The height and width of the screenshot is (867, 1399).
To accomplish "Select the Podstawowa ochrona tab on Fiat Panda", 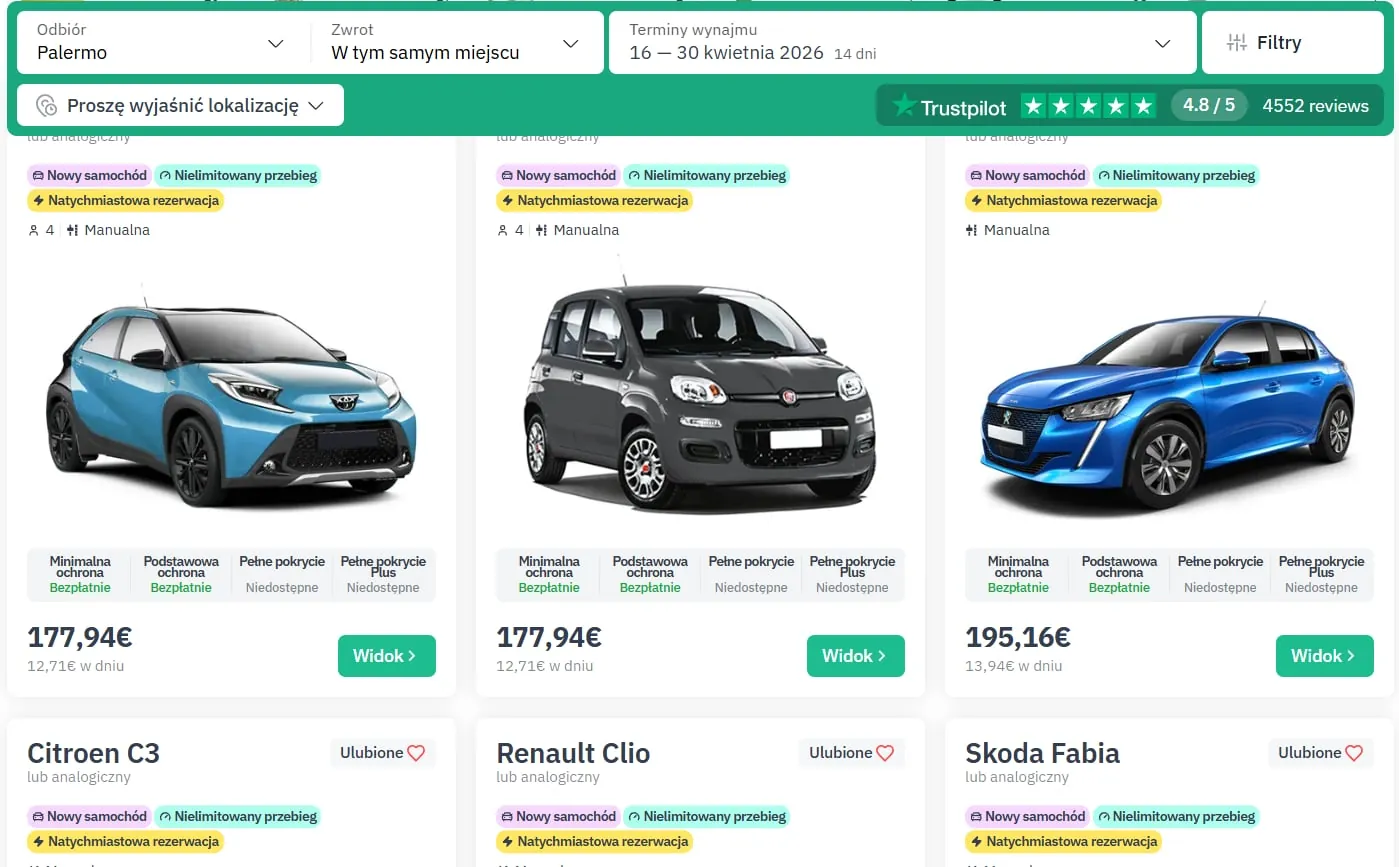I will (x=649, y=573).
